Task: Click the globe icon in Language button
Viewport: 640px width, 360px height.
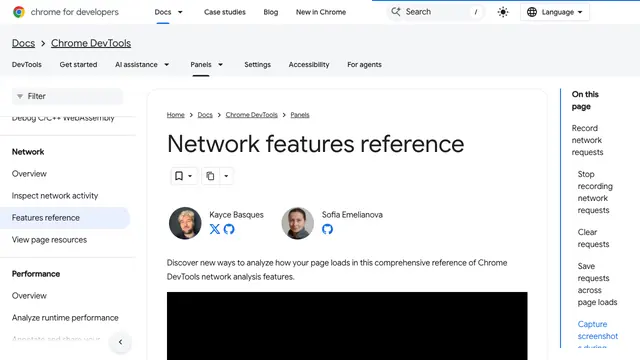Action: pos(532,12)
